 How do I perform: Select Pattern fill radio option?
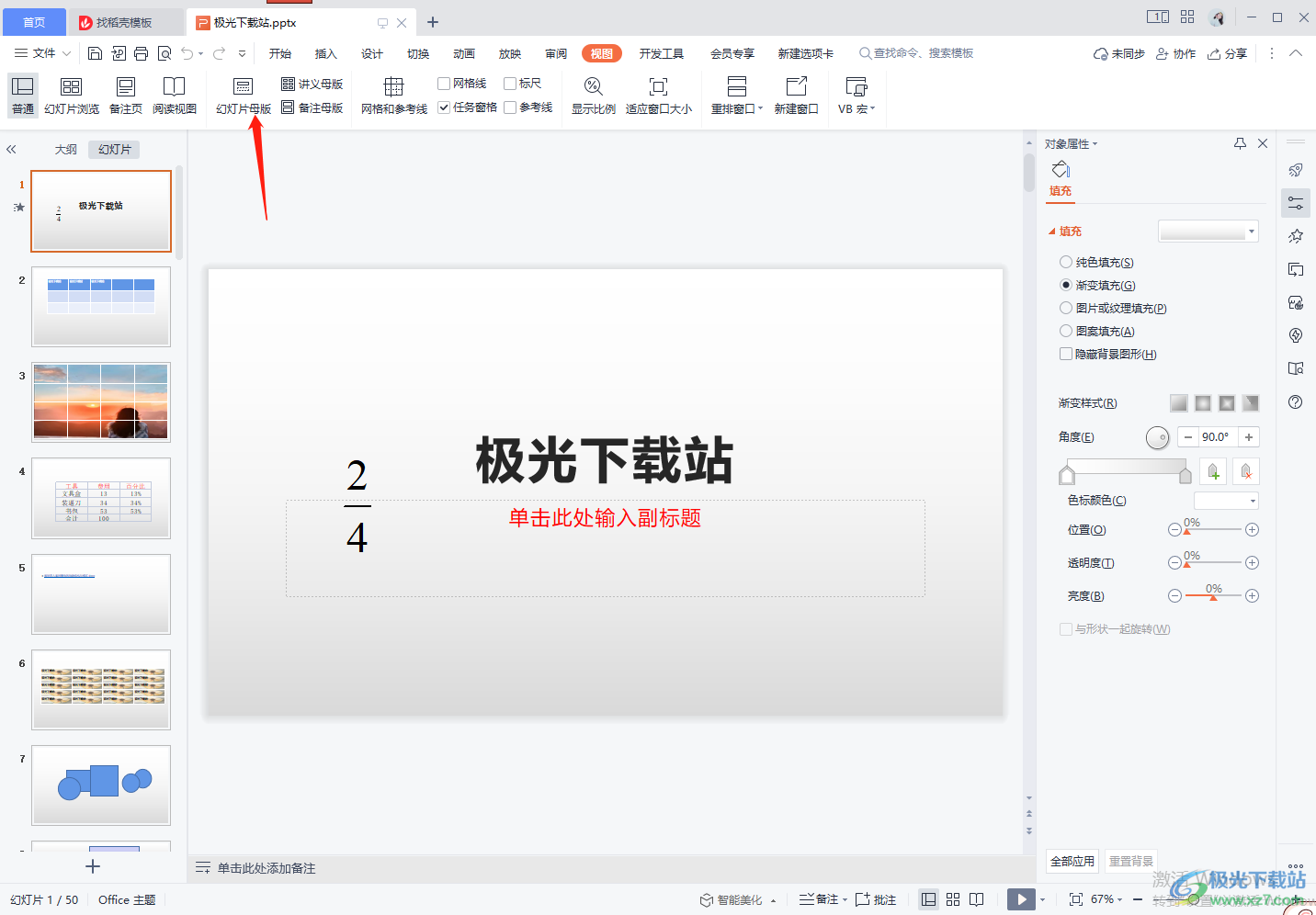(x=1066, y=331)
